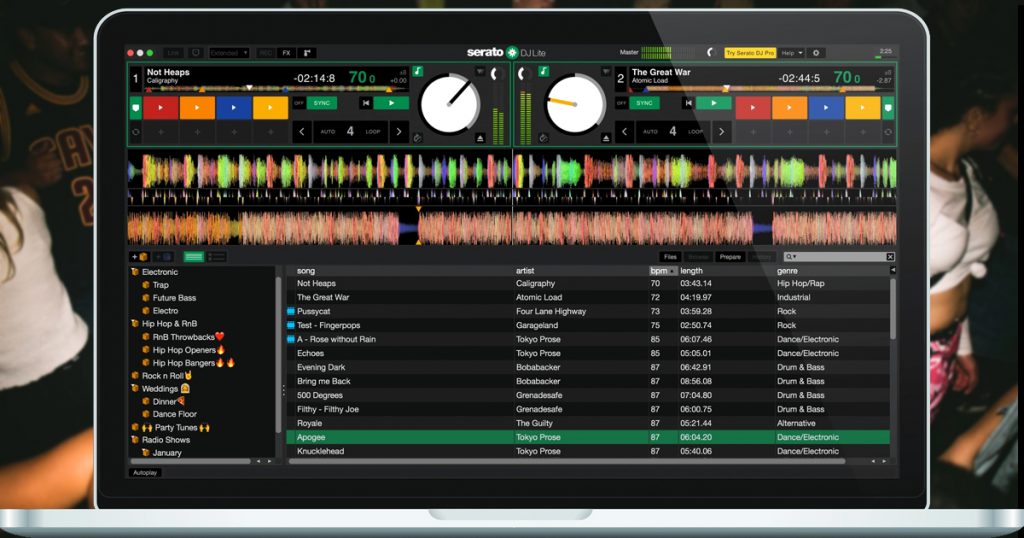Select the green cue points mode icon on deck 2
The image size is (1024, 538).
pos(888,108)
